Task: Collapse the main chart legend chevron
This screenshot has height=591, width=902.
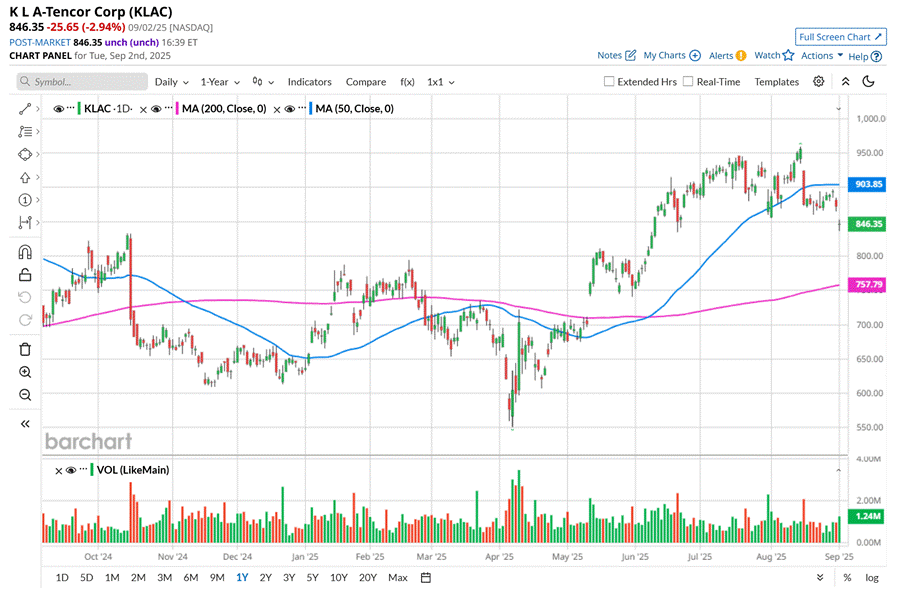Action: point(838,109)
